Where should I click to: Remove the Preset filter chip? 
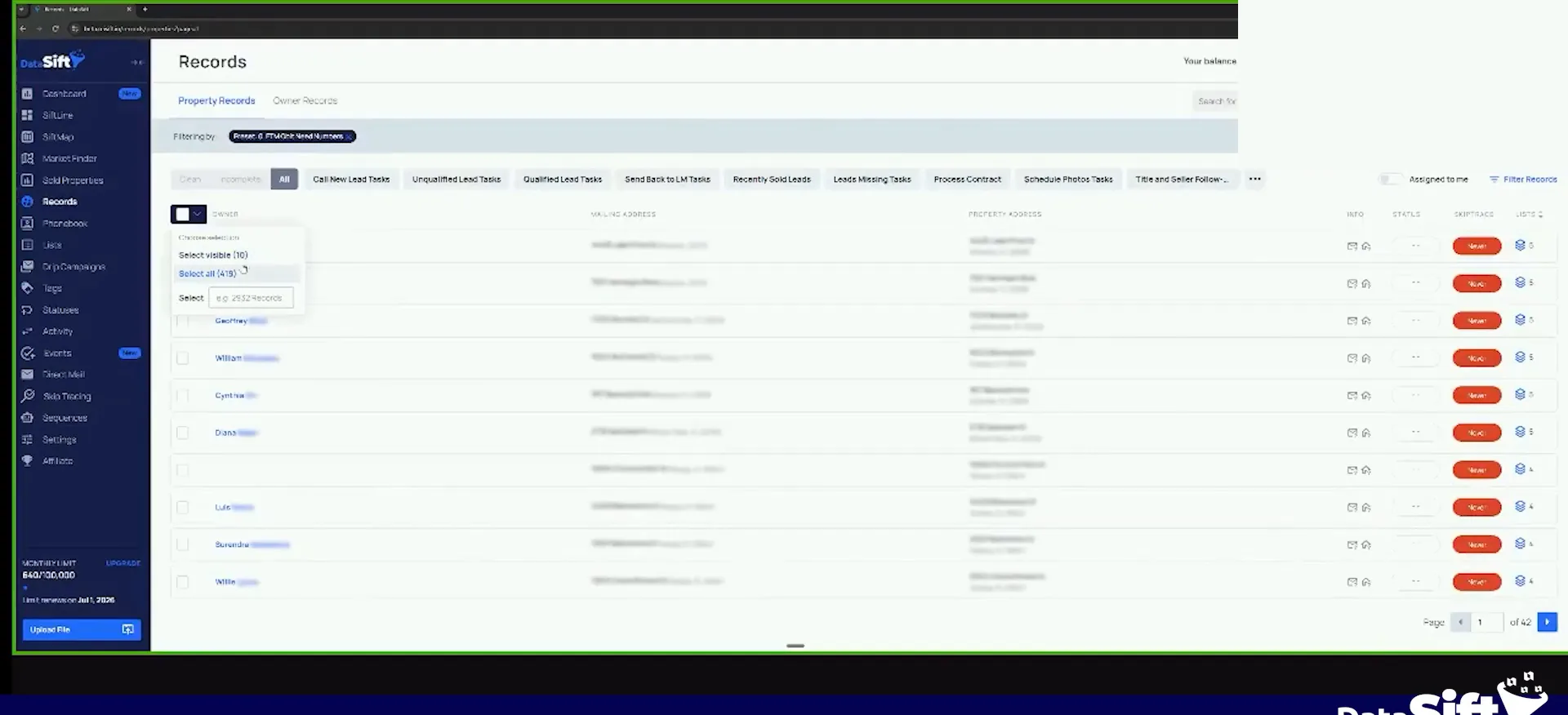tap(349, 136)
